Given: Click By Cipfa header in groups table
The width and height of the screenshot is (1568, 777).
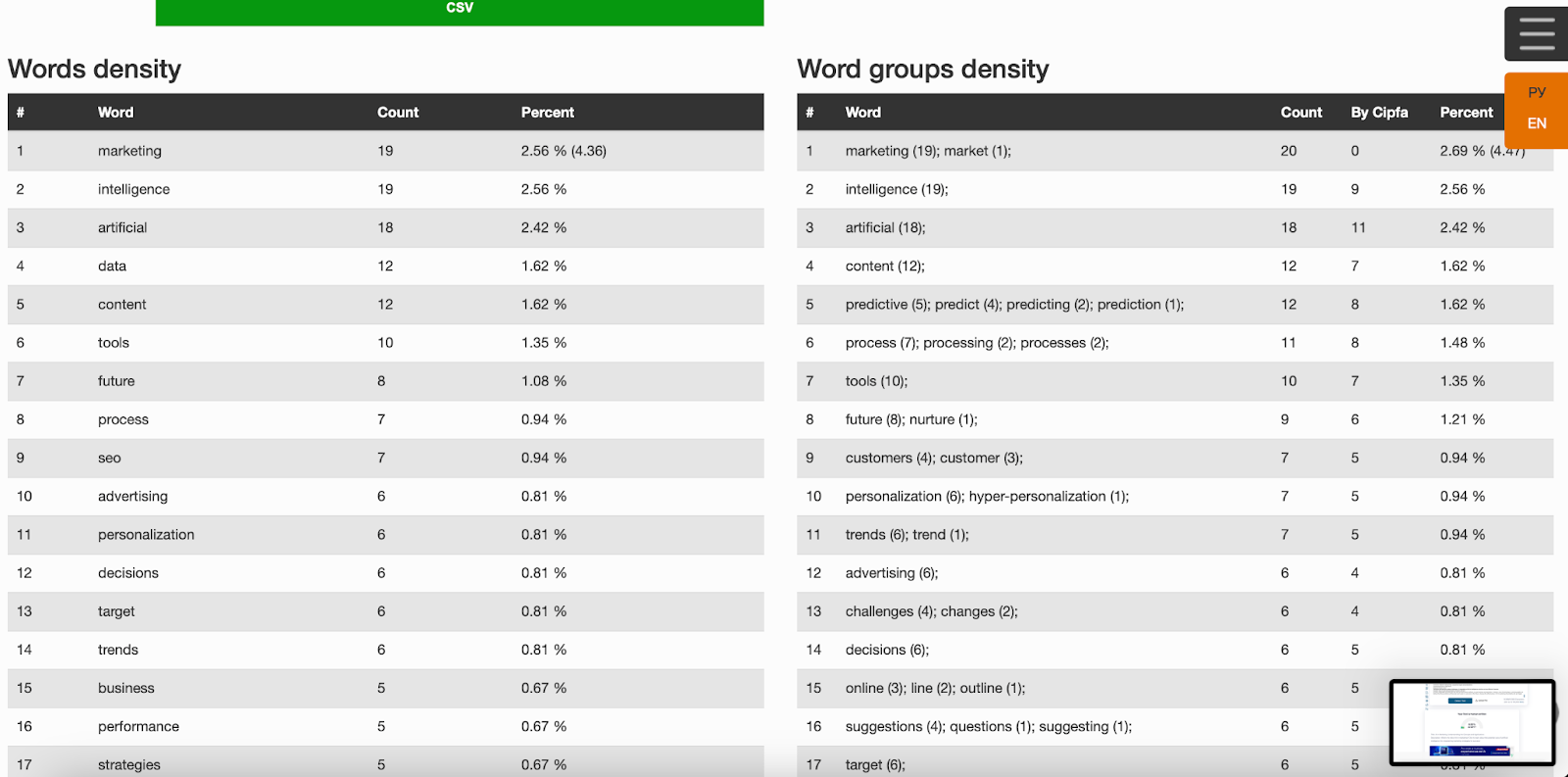Looking at the screenshot, I should tap(1379, 113).
